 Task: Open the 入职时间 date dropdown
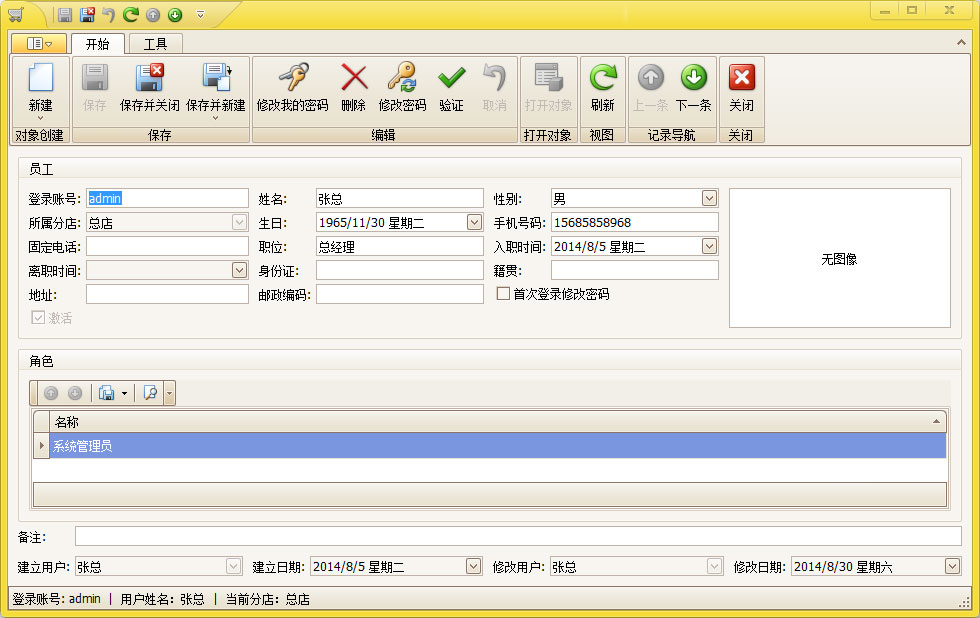(709, 246)
